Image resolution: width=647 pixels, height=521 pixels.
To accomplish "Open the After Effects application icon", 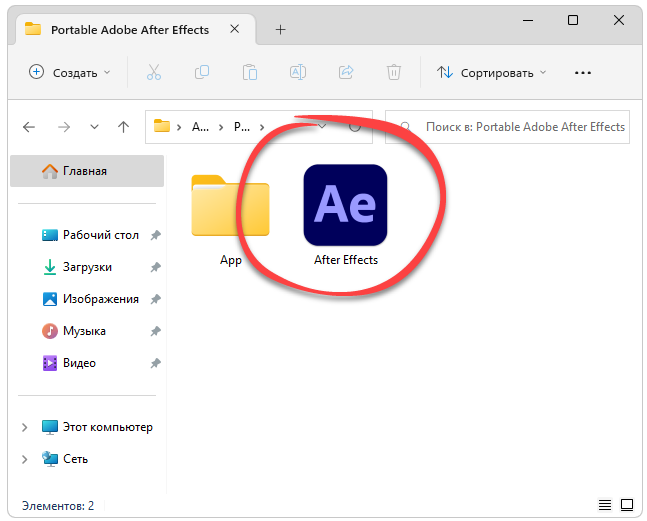I will pyautogui.click(x=345, y=205).
